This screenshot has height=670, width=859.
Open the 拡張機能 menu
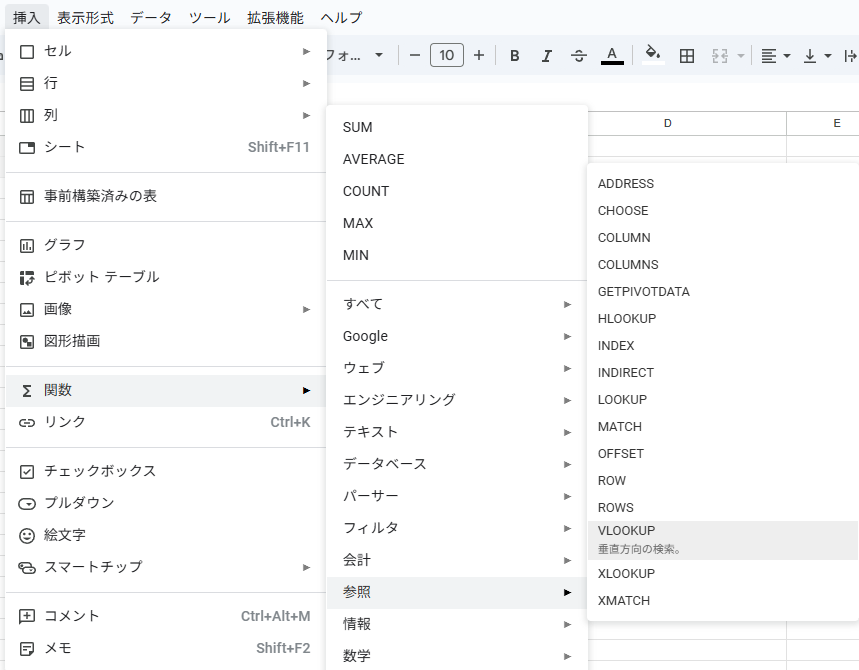(x=275, y=18)
